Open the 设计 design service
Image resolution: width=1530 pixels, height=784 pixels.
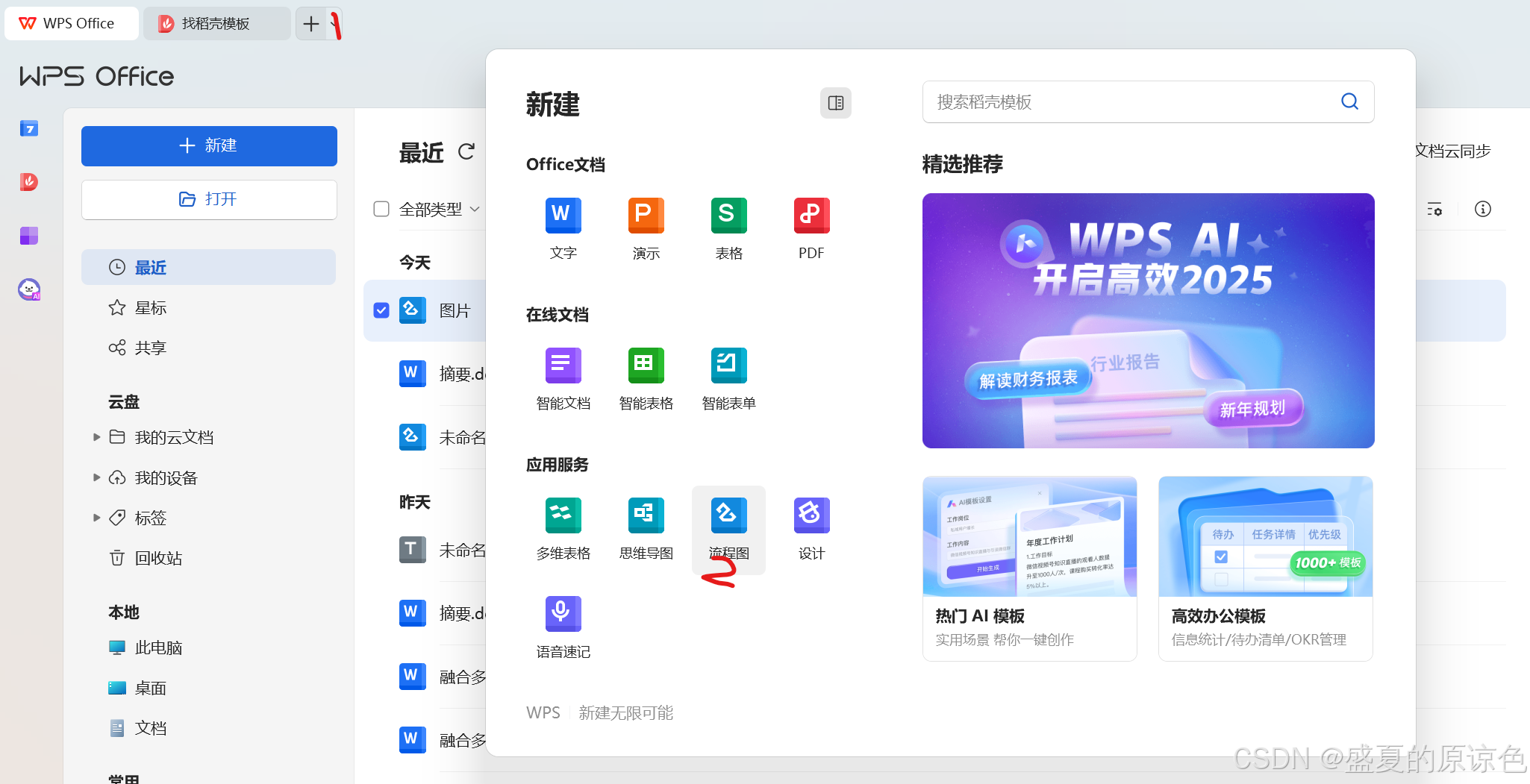click(811, 529)
